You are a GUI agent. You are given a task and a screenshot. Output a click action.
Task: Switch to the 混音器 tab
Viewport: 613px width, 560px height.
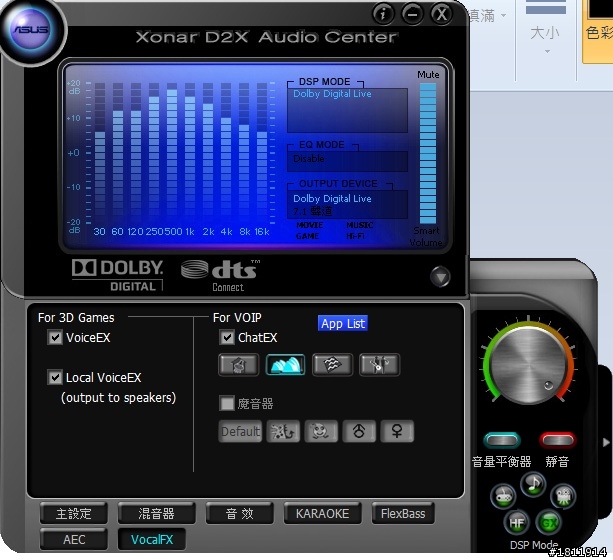click(156, 513)
